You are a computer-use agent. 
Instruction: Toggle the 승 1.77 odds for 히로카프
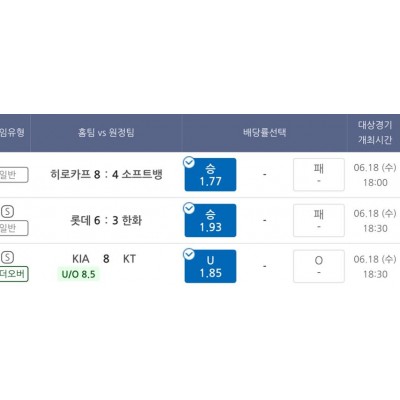(210, 175)
